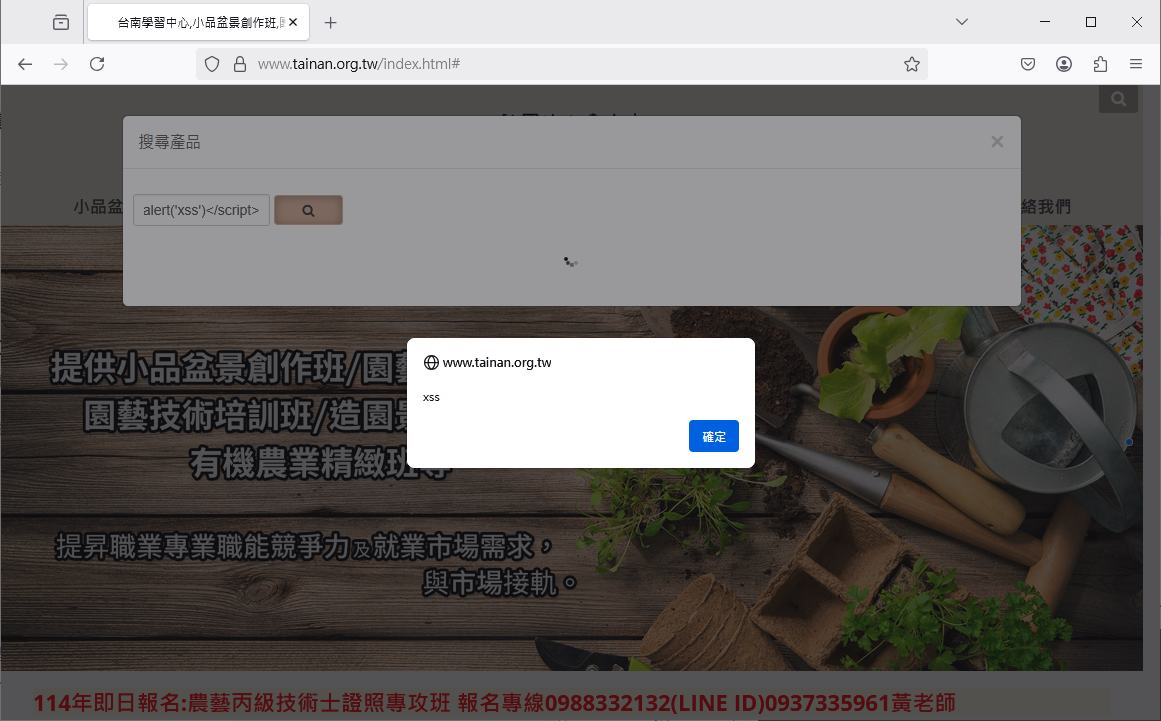Click www.tainan.org.tw text in alert dialog

point(497,363)
